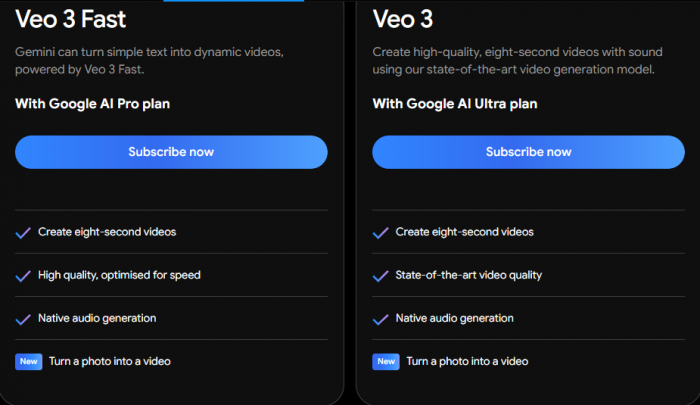Click checkmark beside Veo 3 Fast eight-second videos
This screenshot has width=700, height=405.
pos(23,233)
